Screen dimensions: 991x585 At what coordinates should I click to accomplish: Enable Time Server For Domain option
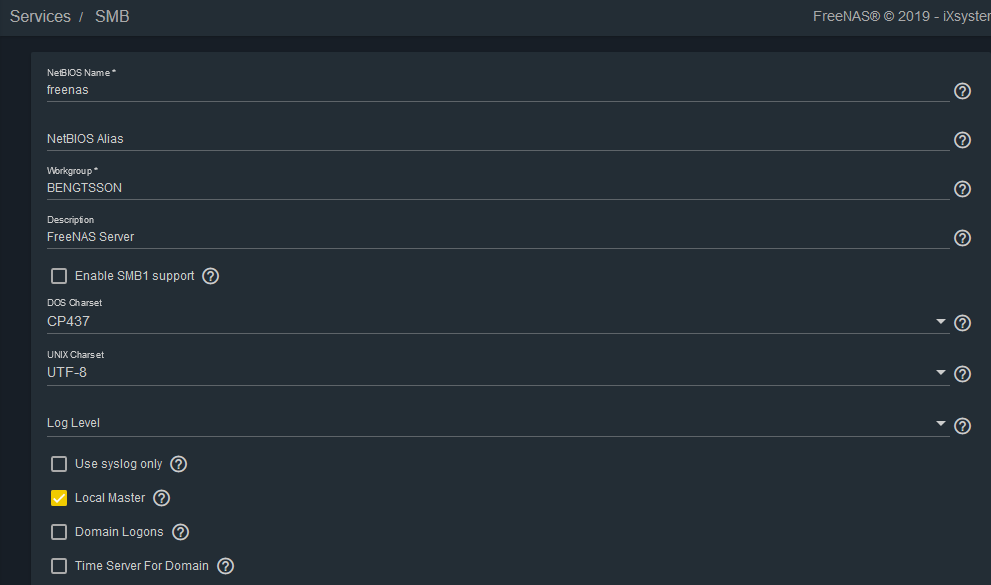[59, 566]
